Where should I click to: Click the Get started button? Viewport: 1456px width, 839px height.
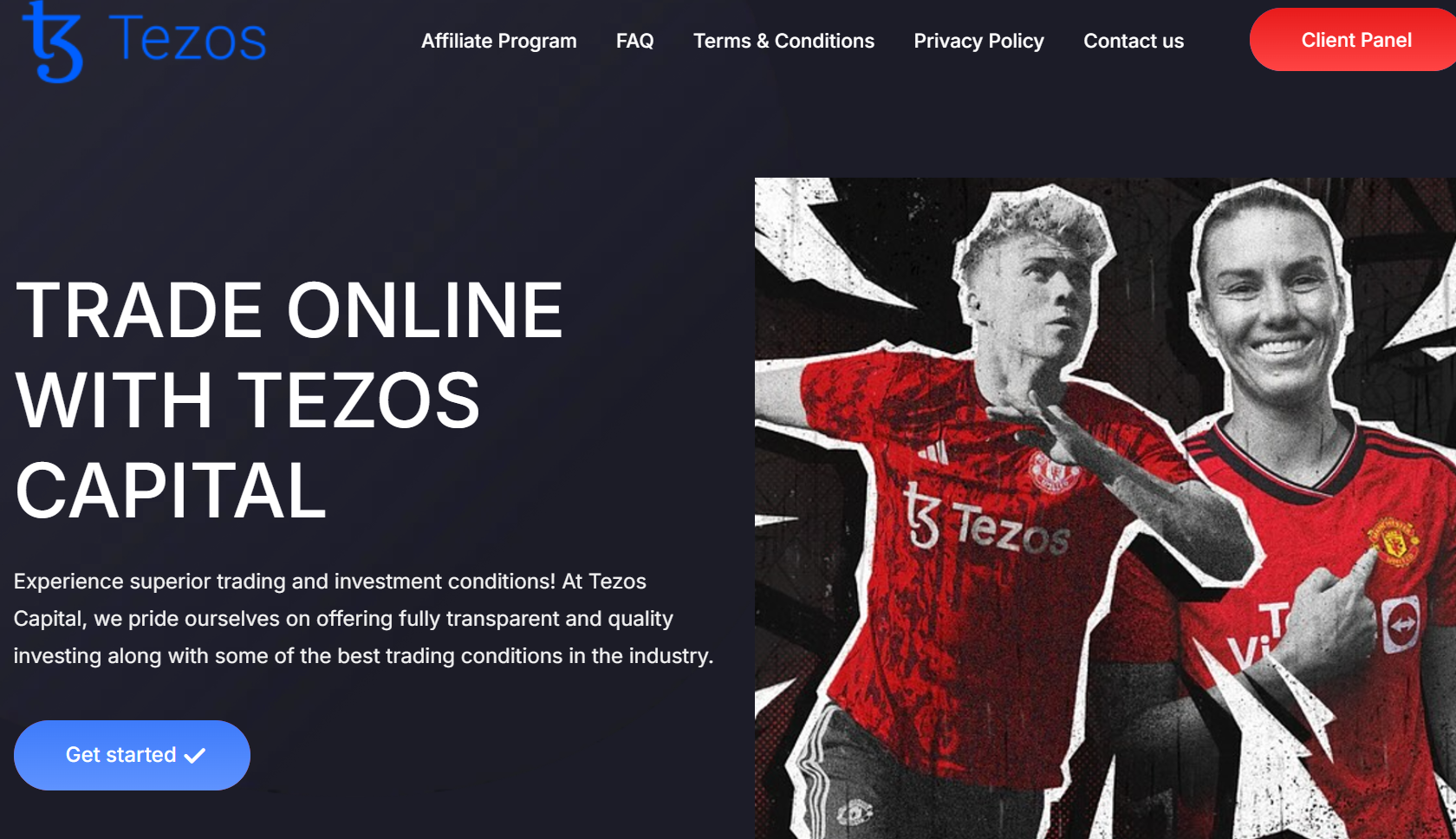[132, 755]
